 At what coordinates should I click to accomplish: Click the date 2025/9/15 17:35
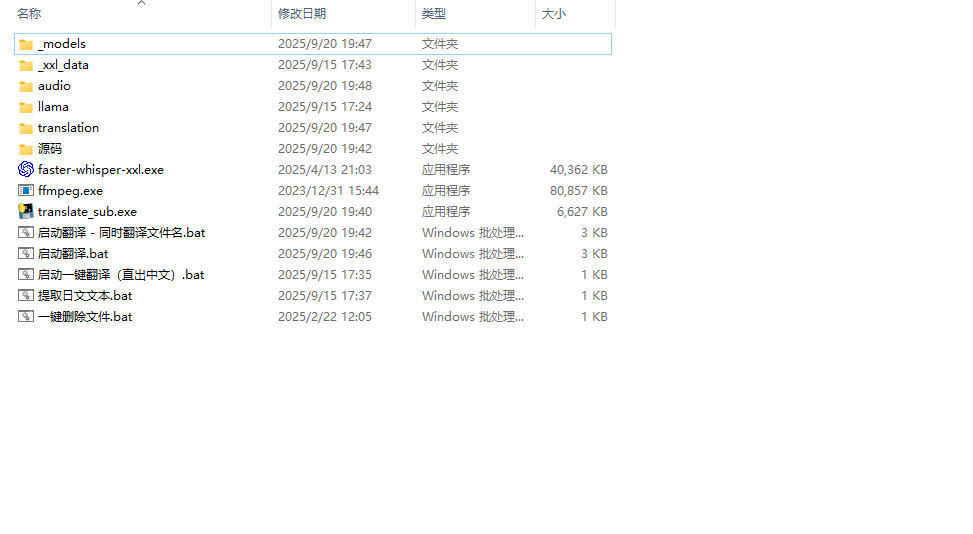(x=325, y=275)
